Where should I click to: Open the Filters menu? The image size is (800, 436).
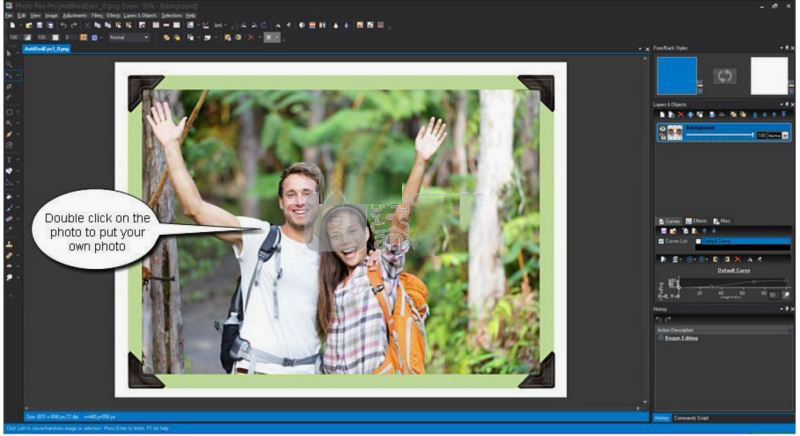tap(97, 16)
